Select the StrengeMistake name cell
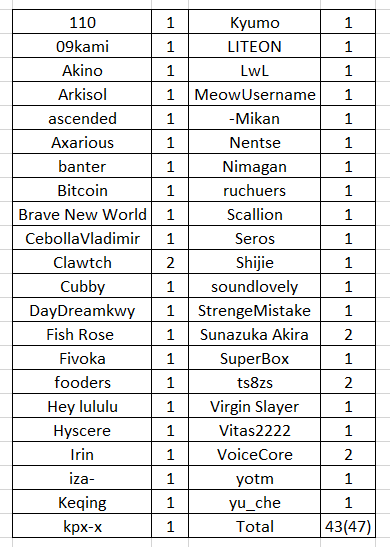This screenshot has height=547, width=390. 254,310
